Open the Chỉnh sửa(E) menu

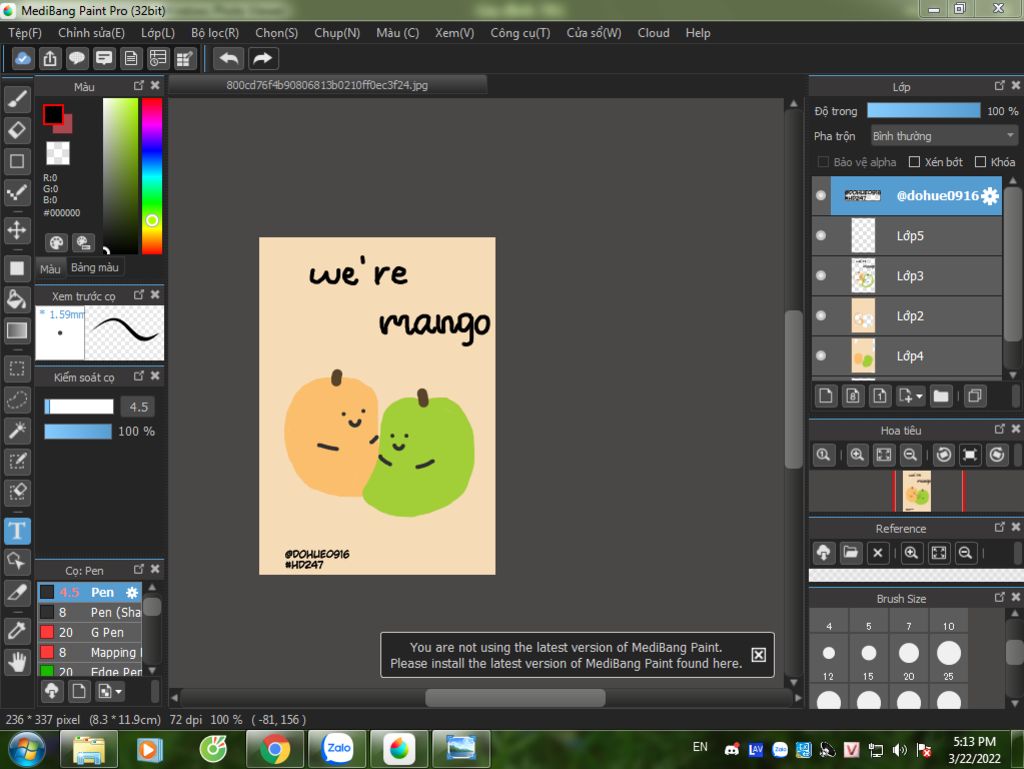click(x=91, y=33)
